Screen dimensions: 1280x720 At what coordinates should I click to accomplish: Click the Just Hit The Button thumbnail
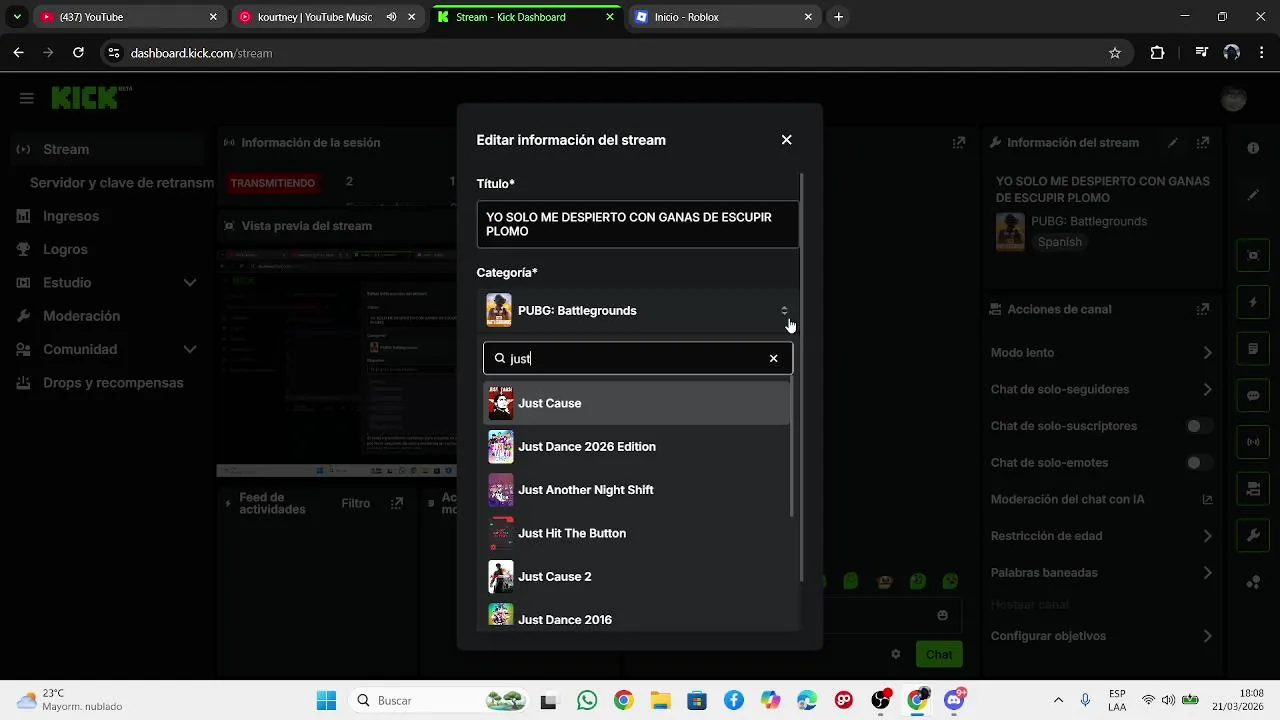pyautogui.click(x=500, y=533)
